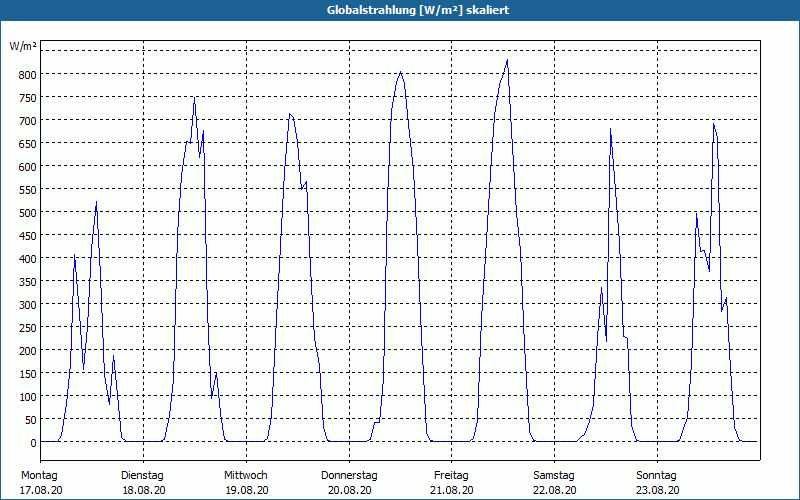Click the 'Freitag' day label
The image size is (800, 500).
pos(451,476)
